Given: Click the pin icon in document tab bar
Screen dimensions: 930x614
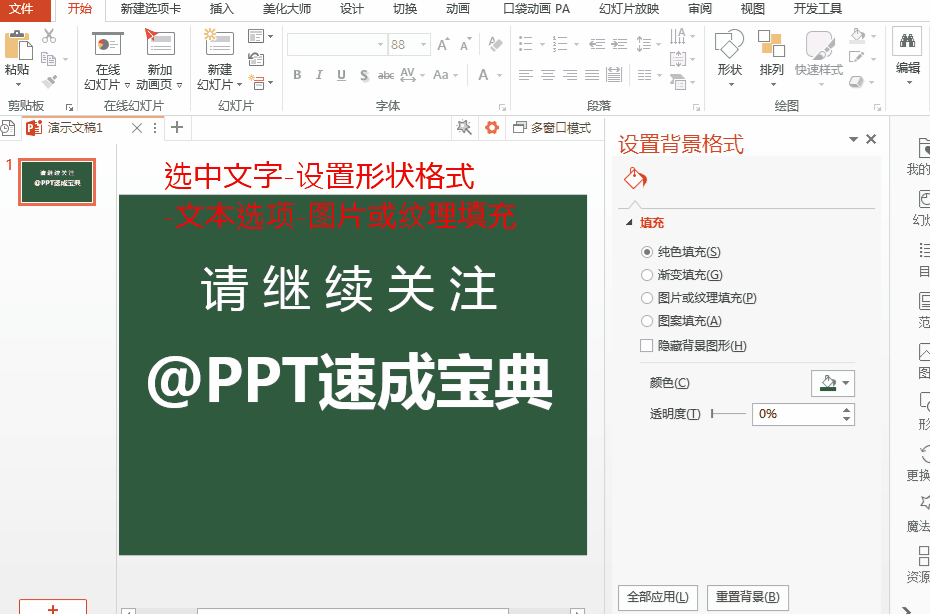Looking at the screenshot, I should click(x=464, y=128).
